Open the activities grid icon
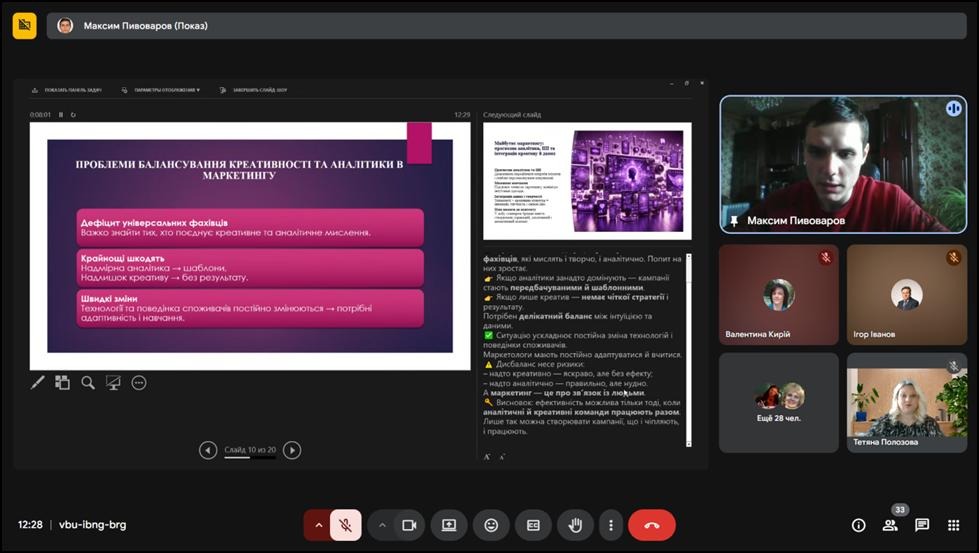 (954, 525)
